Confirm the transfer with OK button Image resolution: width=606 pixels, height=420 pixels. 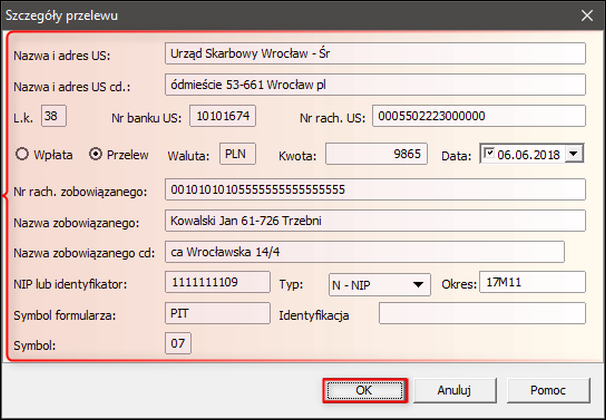[x=365, y=390]
